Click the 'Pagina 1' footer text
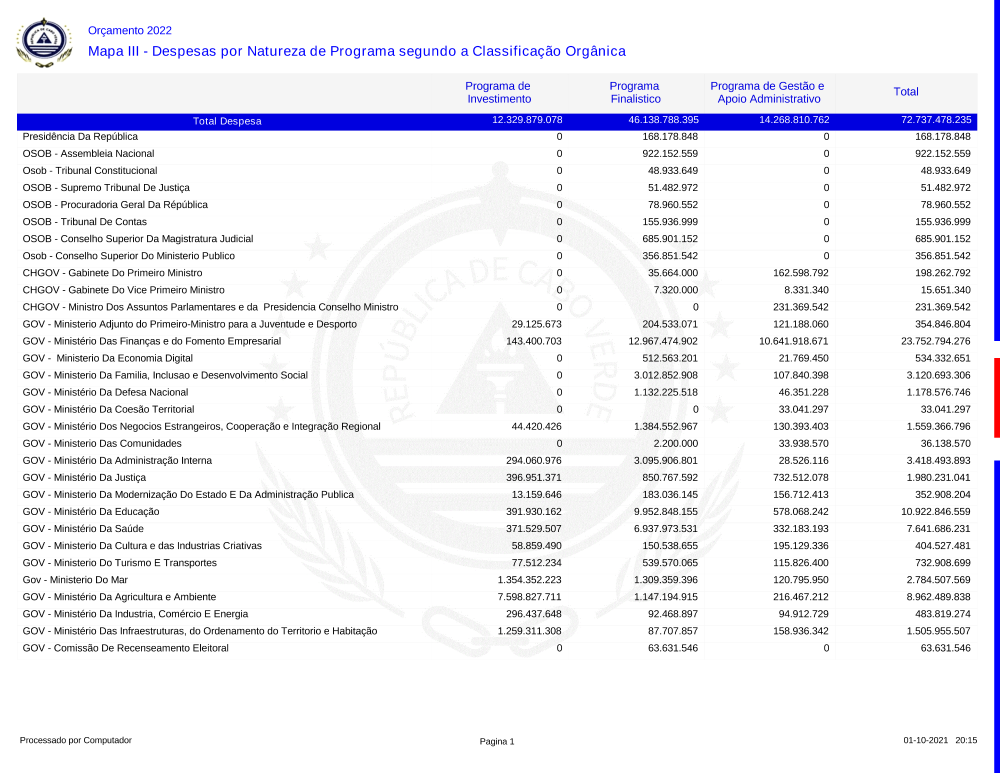This screenshot has width=1000, height=773. (x=497, y=741)
